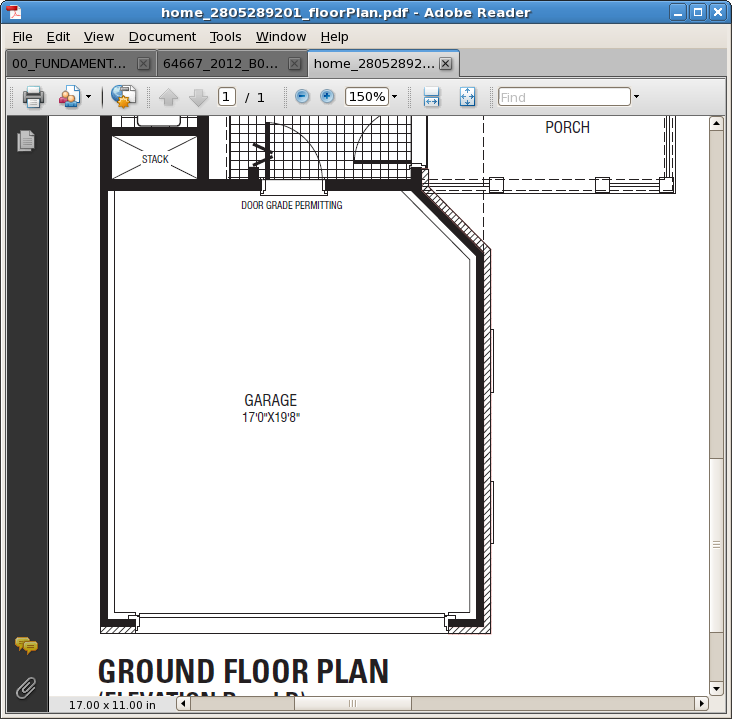Open the Comments panel in sidebar

pos(26,645)
